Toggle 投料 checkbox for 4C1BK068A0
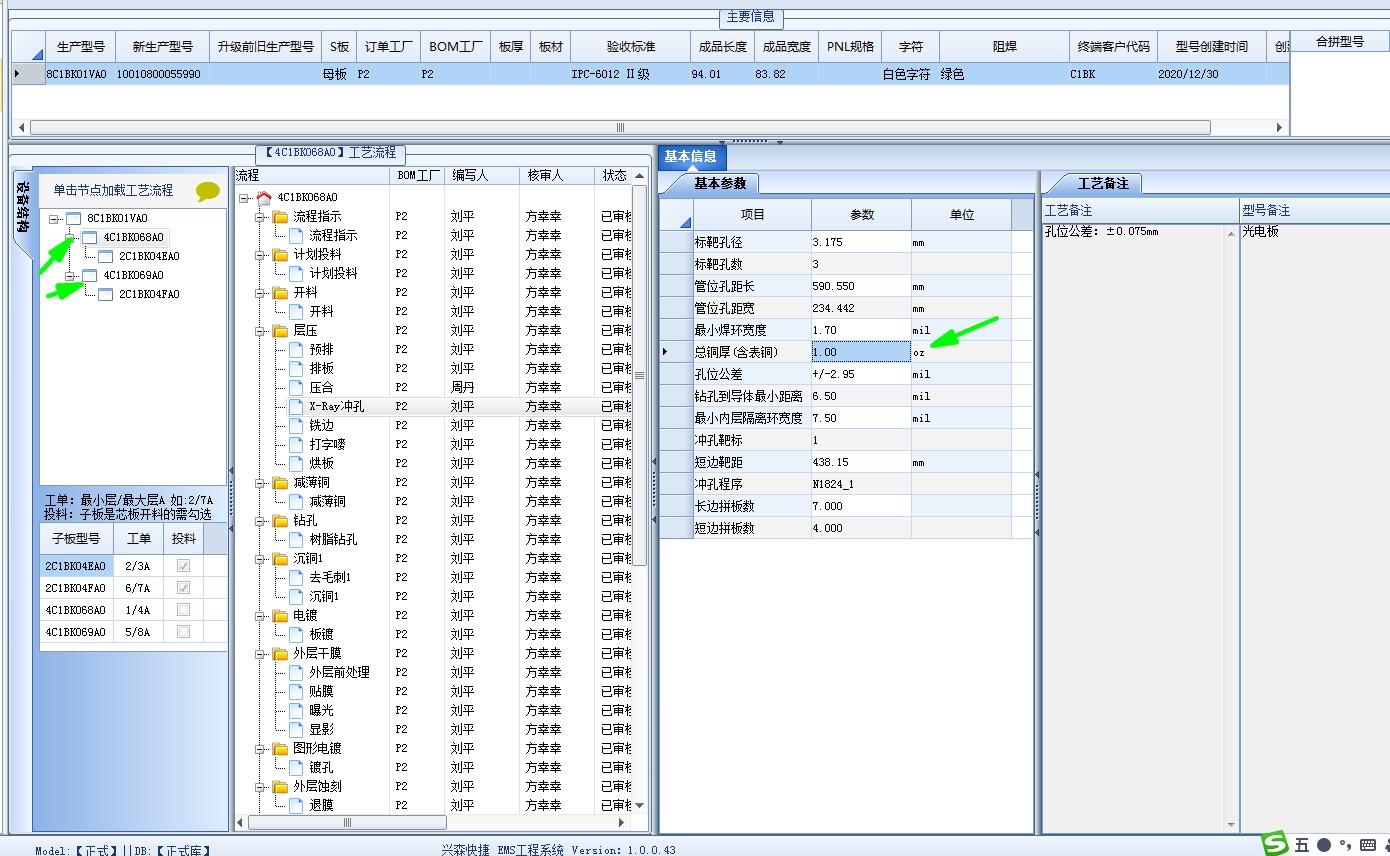 183,610
